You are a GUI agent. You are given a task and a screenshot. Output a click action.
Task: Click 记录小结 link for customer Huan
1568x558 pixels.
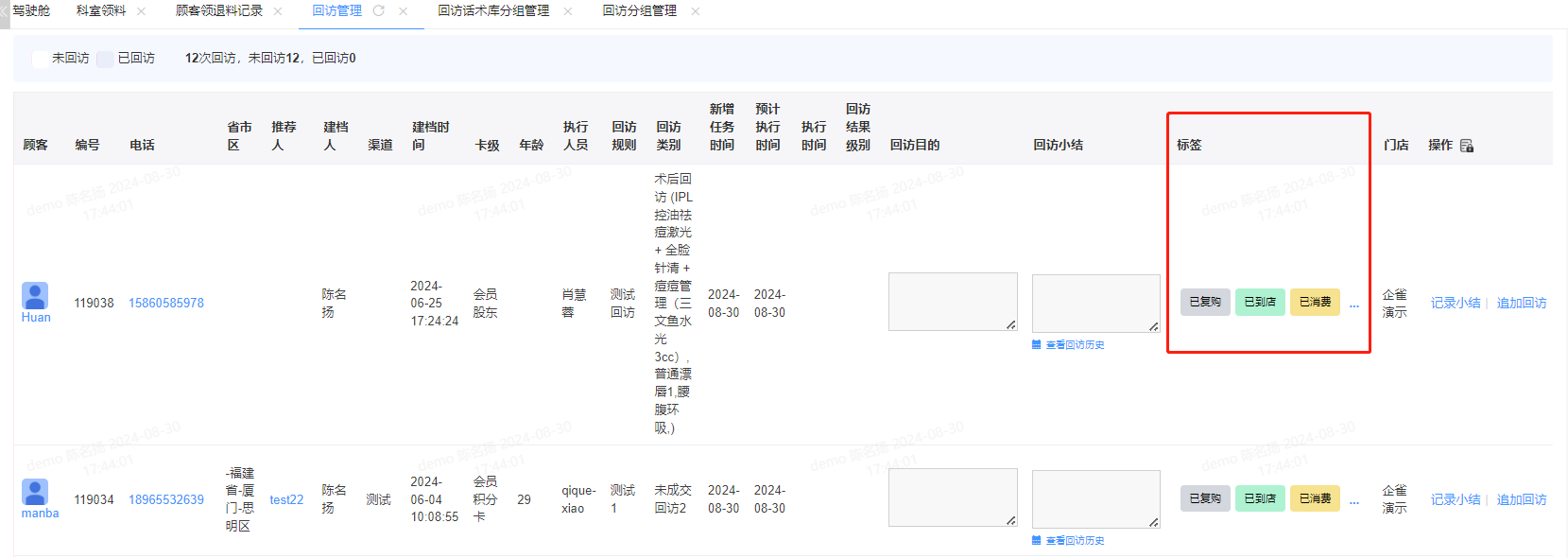[1456, 304]
